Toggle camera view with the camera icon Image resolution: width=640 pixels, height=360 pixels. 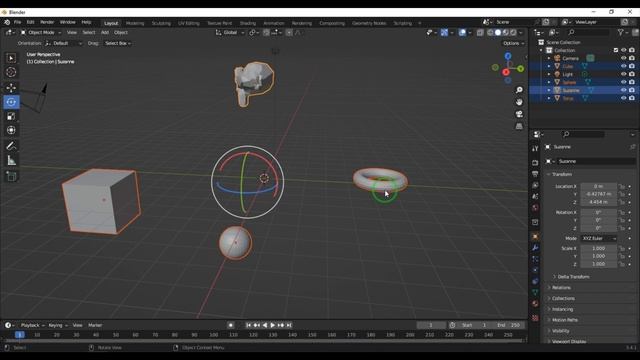pyautogui.click(x=519, y=114)
